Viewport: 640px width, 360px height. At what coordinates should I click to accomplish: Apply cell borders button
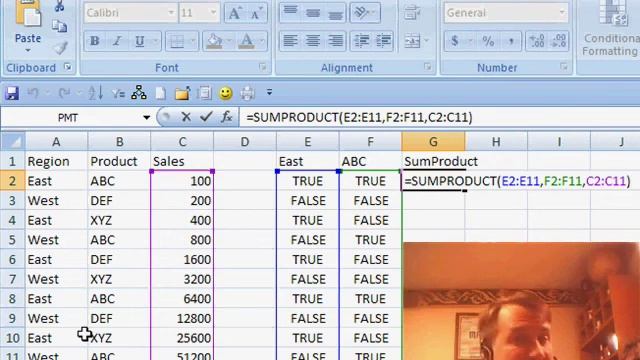tap(176, 41)
